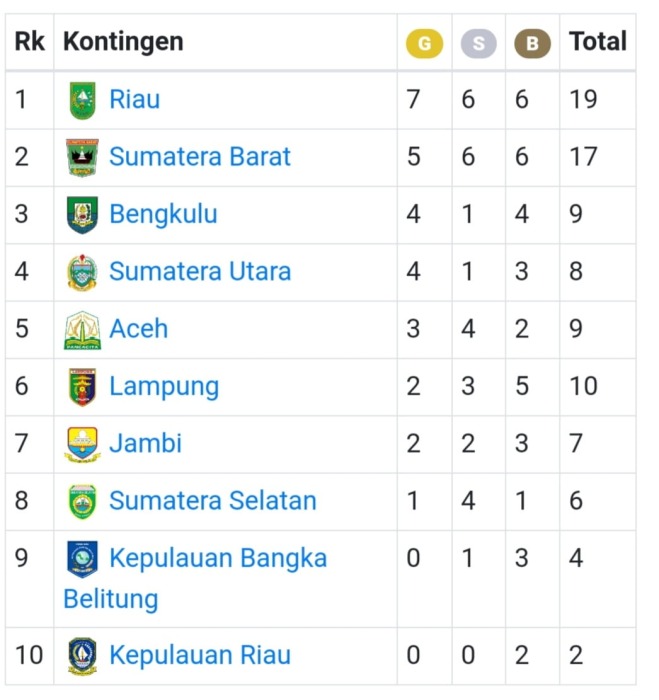
Task: Open the Riau link
Action: tap(134, 99)
